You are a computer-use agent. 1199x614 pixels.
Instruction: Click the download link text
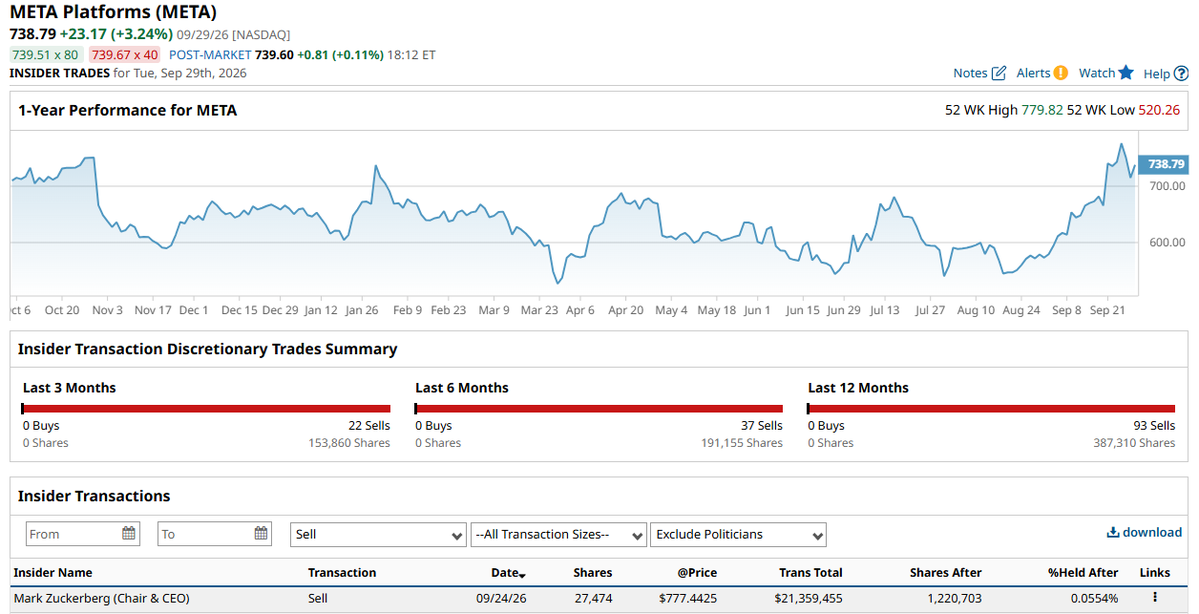(x=1152, y=532)
